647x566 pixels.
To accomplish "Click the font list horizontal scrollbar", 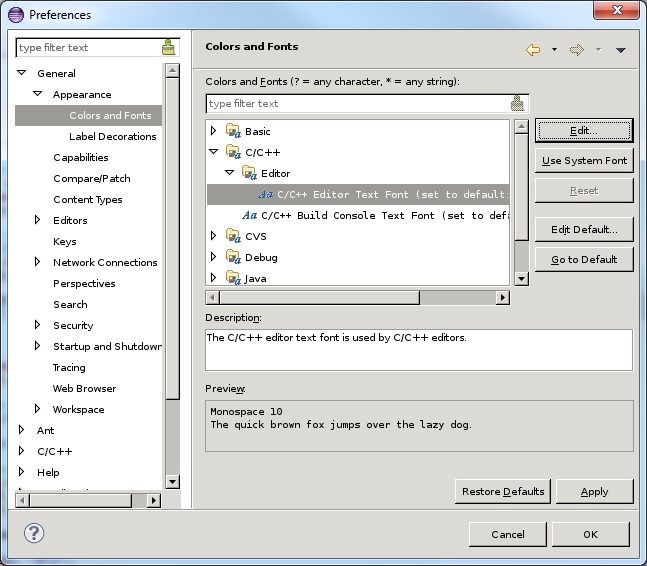I will point(315,297).
